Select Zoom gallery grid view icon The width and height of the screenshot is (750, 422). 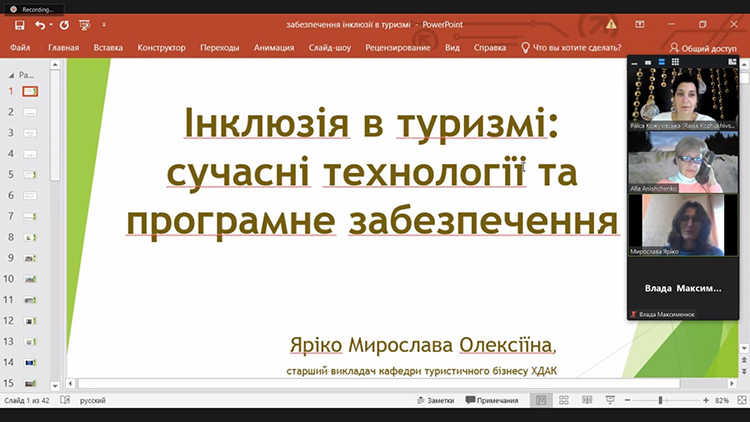(x=675, y=62)
